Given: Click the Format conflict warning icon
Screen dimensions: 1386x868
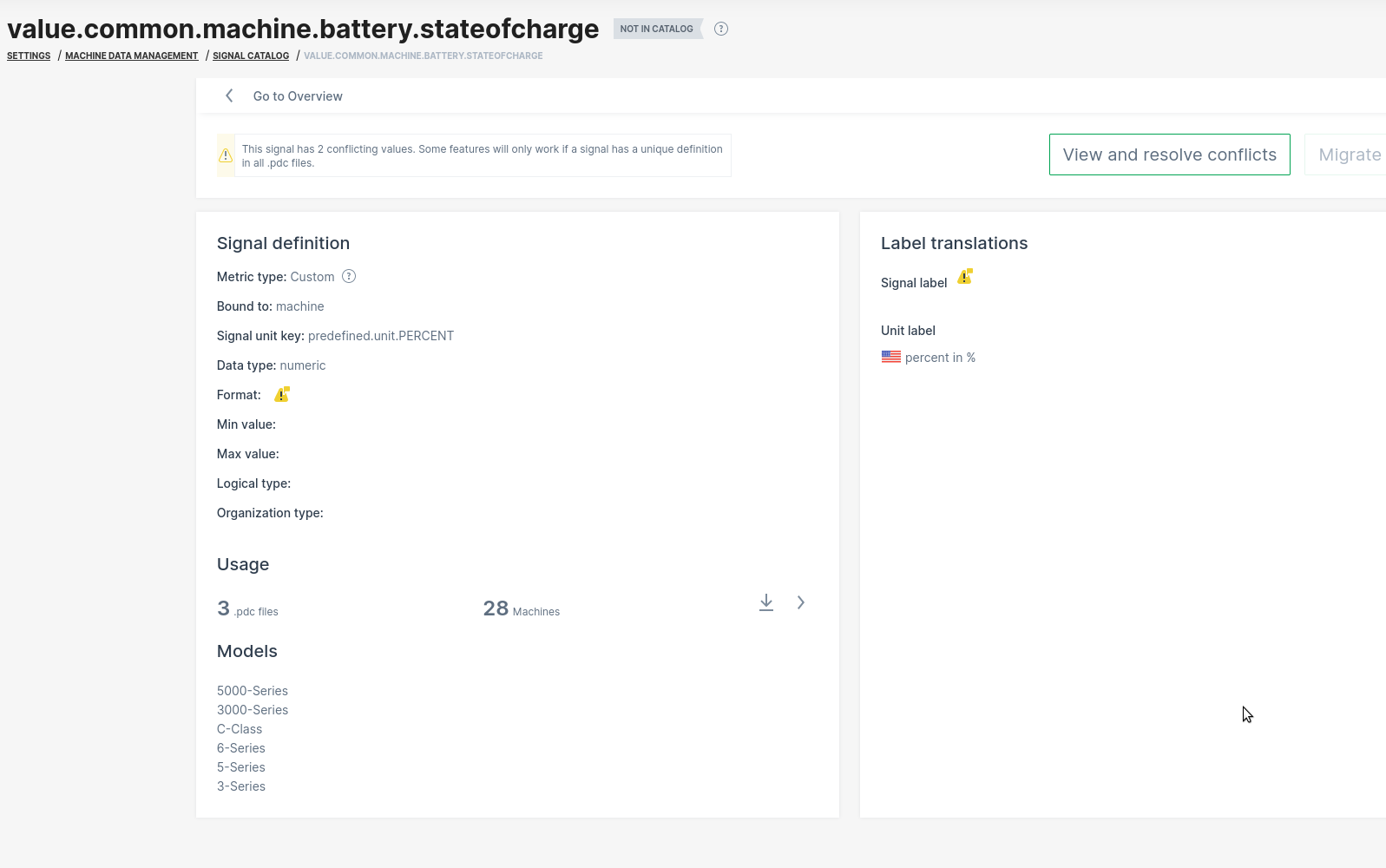Looking at the screenshot, I should pos(282,395).
